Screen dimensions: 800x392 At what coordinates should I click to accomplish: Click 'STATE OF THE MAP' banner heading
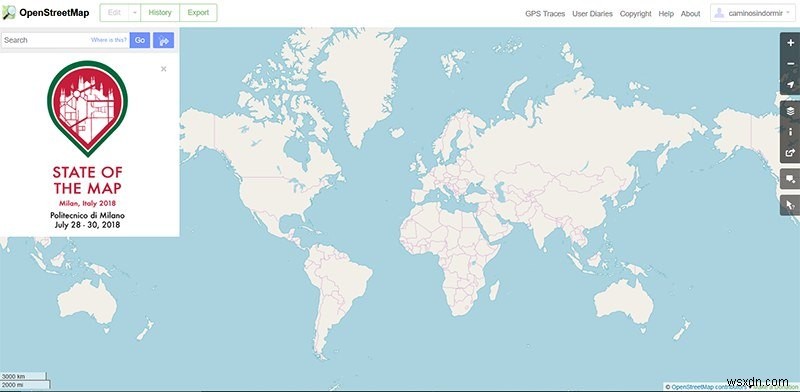[x=87, y=180]
